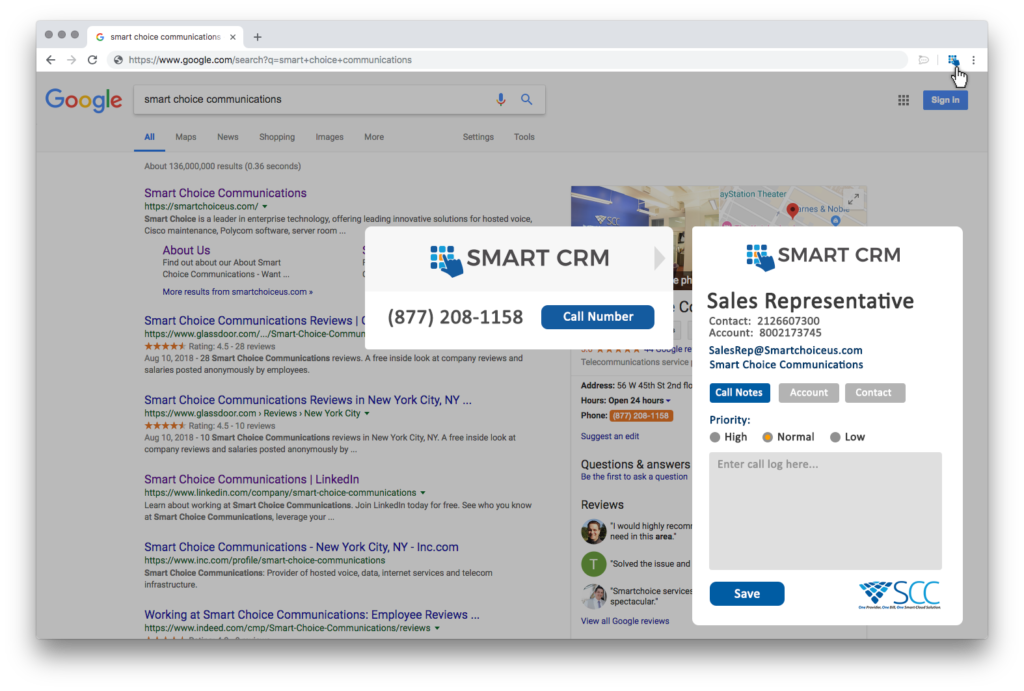Select the Call Notes tab in CRM
1024x691 pixels.
(x=739, y=393)
